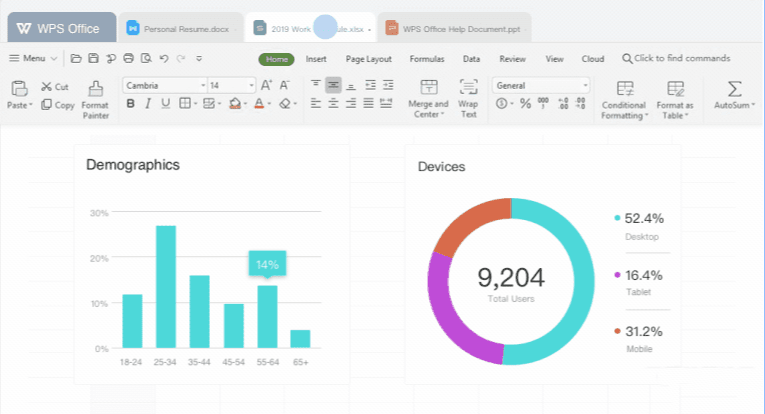Toggle bold formatting
The height and width of the screenshot is (414, 765).
coord(130,104)
